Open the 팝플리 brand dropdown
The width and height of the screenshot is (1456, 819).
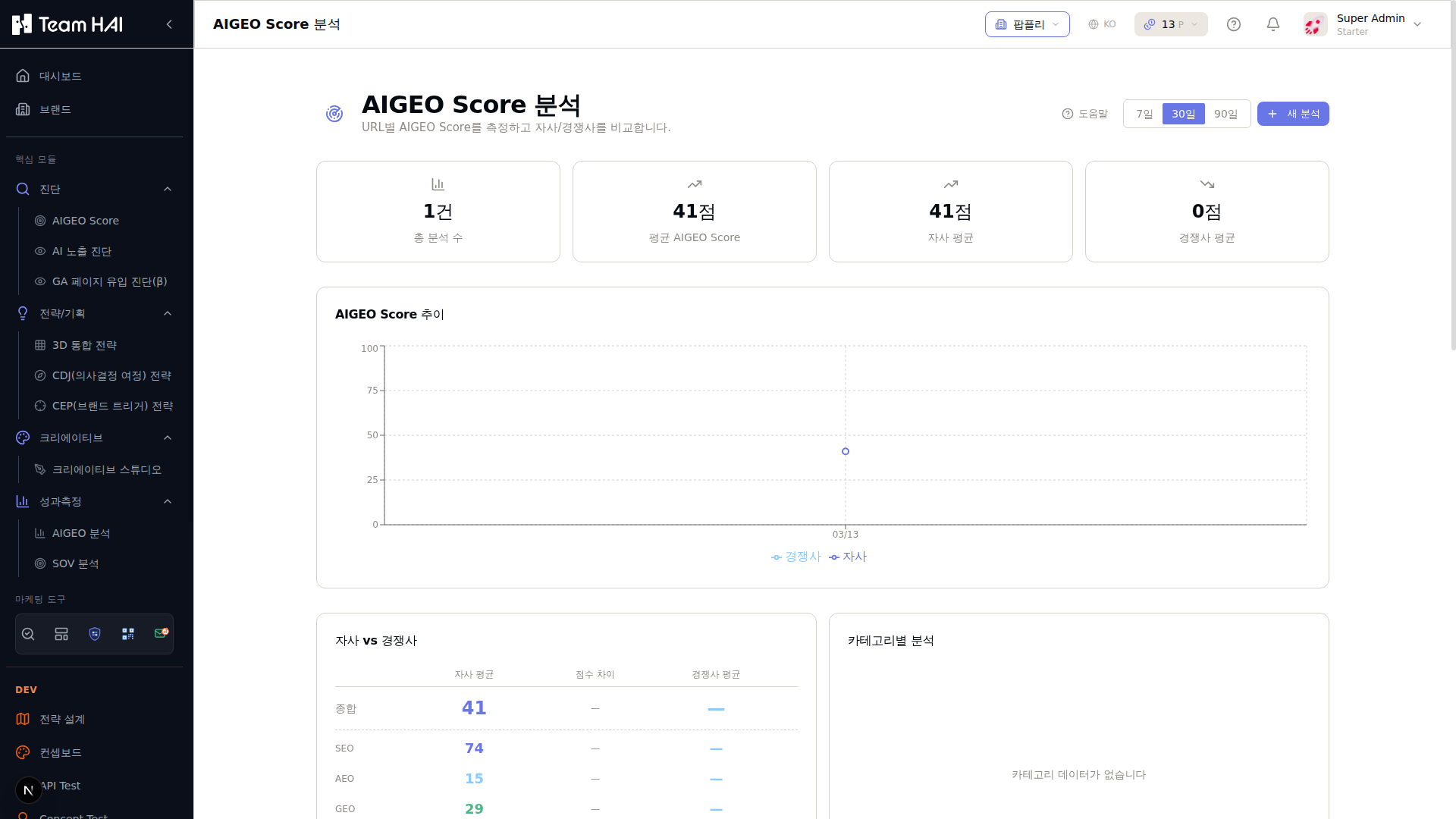click(1027, 24)
